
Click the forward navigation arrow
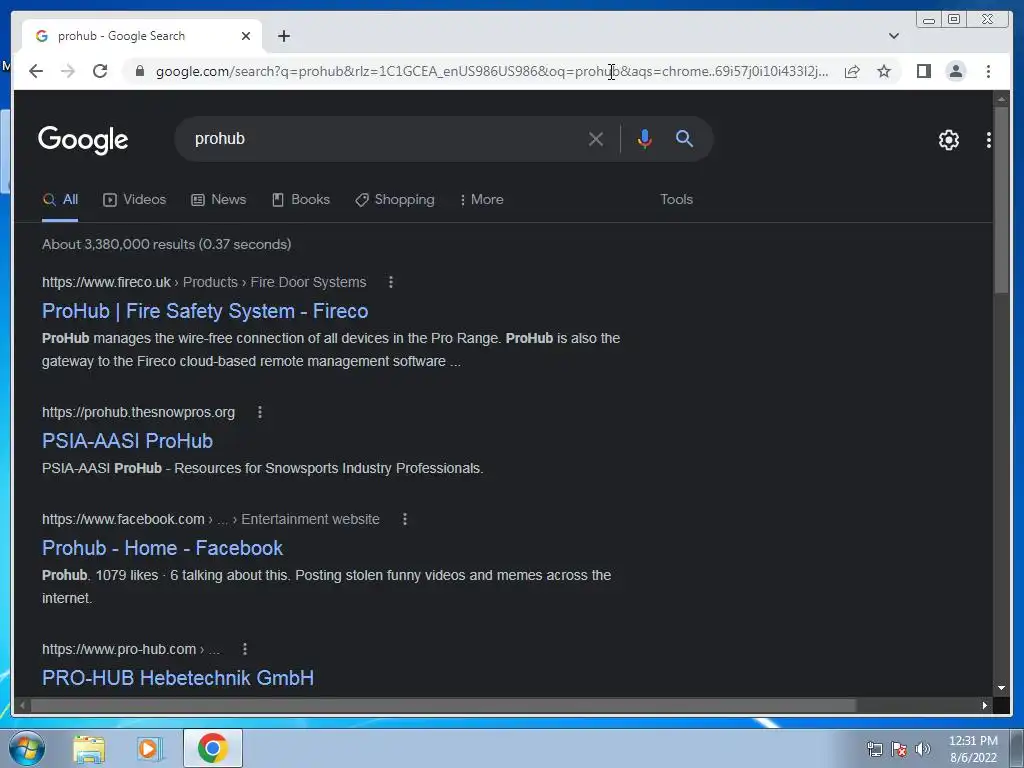(68, 71)
